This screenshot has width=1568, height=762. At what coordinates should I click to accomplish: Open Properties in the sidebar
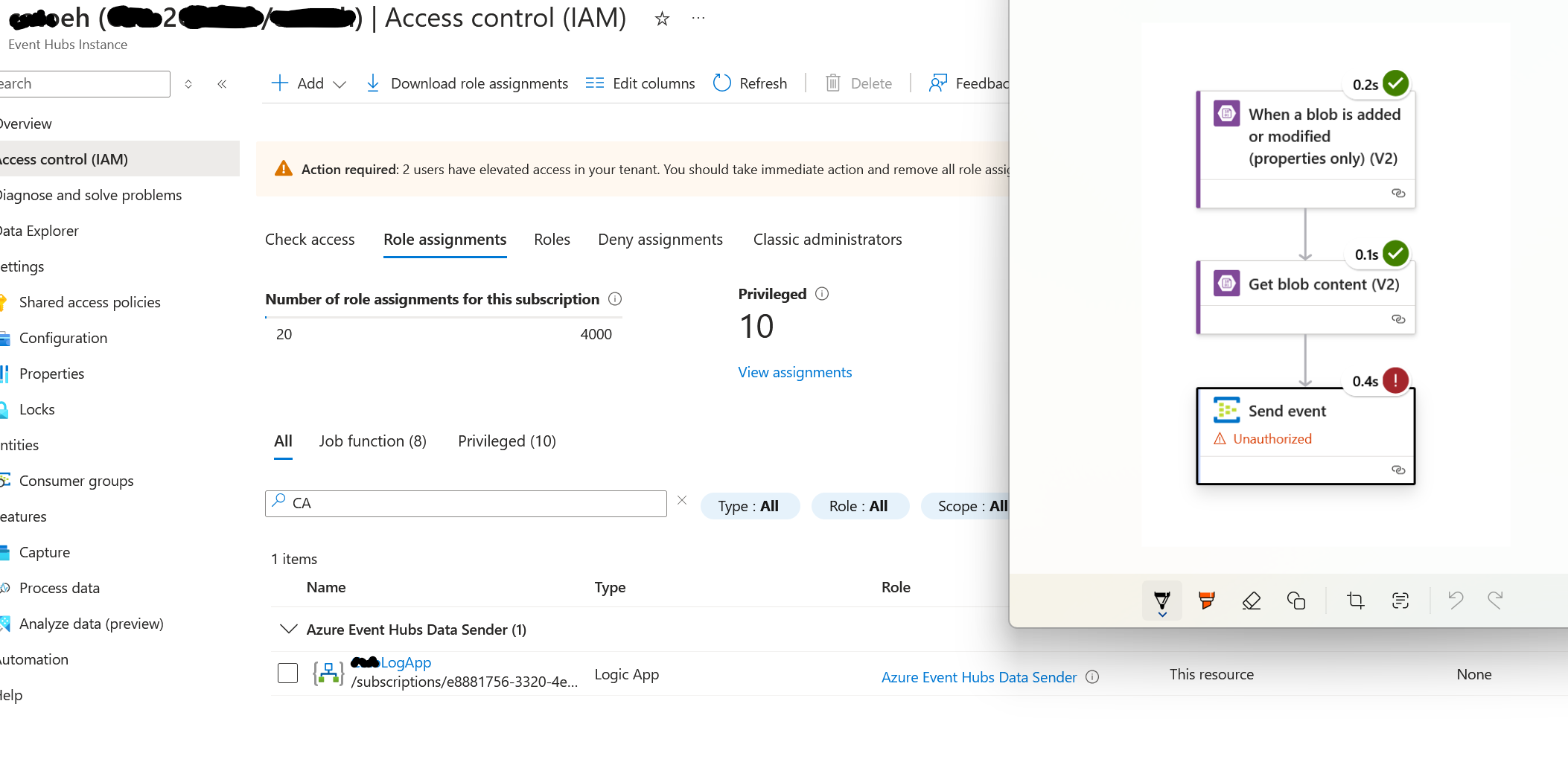(x=51, y=374)
